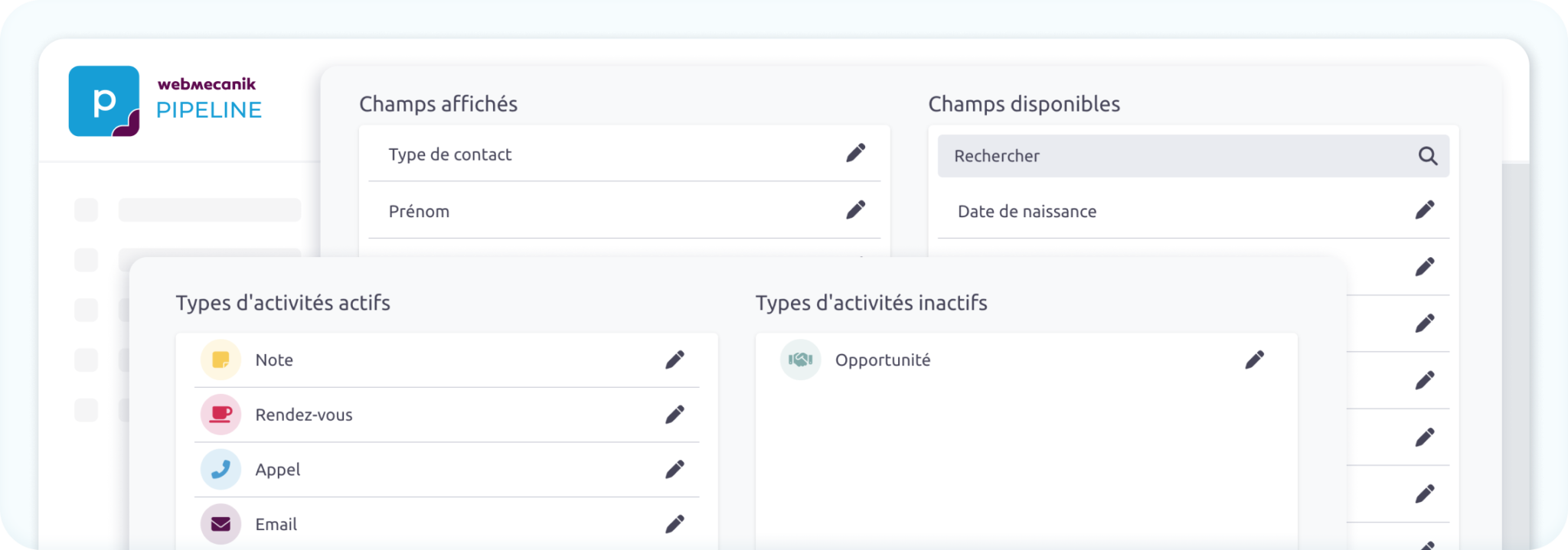This screenshot has height=550, width=1568.
Task: Edit the Rendez-vous activity type
Action: 674,415
